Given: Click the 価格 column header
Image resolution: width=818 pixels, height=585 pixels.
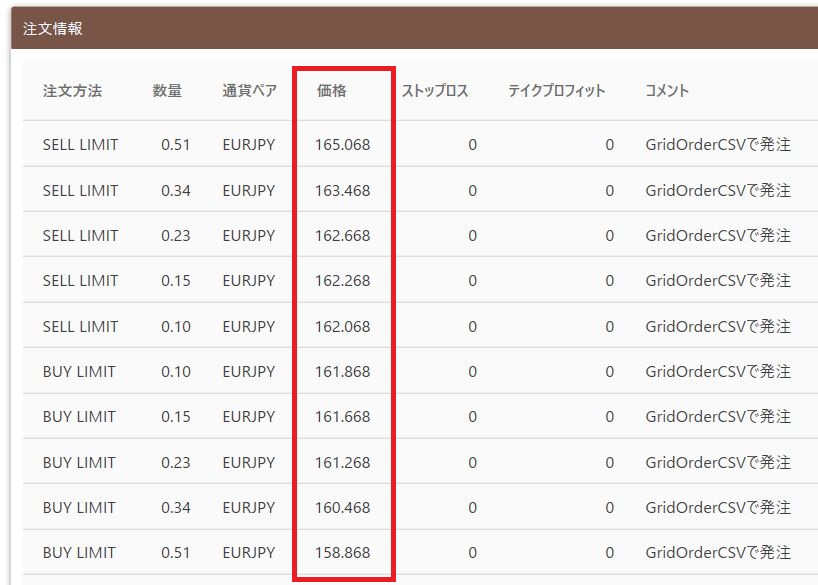Looking at the screenshot, I should click(331, 91).
